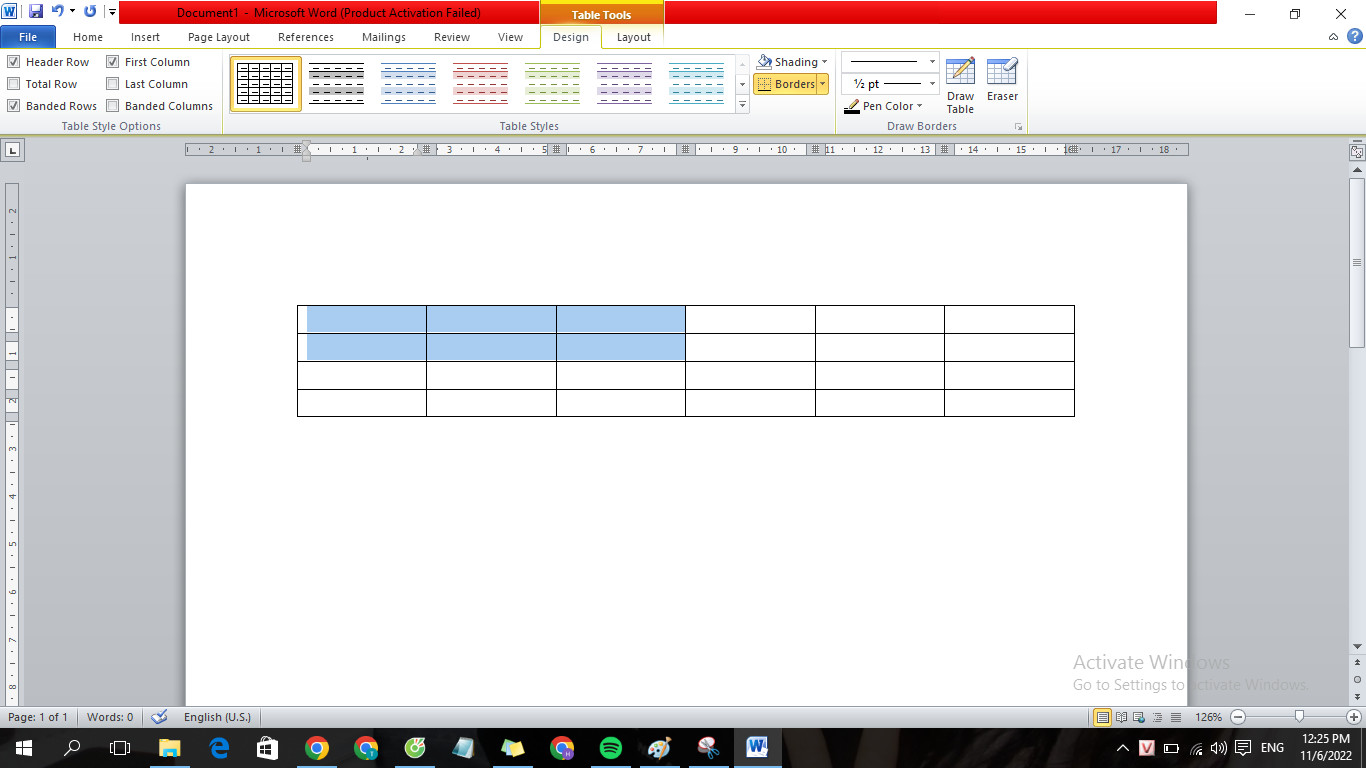Switch to Full Screen Reading view
This screenshot has width=1366, height=768.
click(x=1121, y=717)
